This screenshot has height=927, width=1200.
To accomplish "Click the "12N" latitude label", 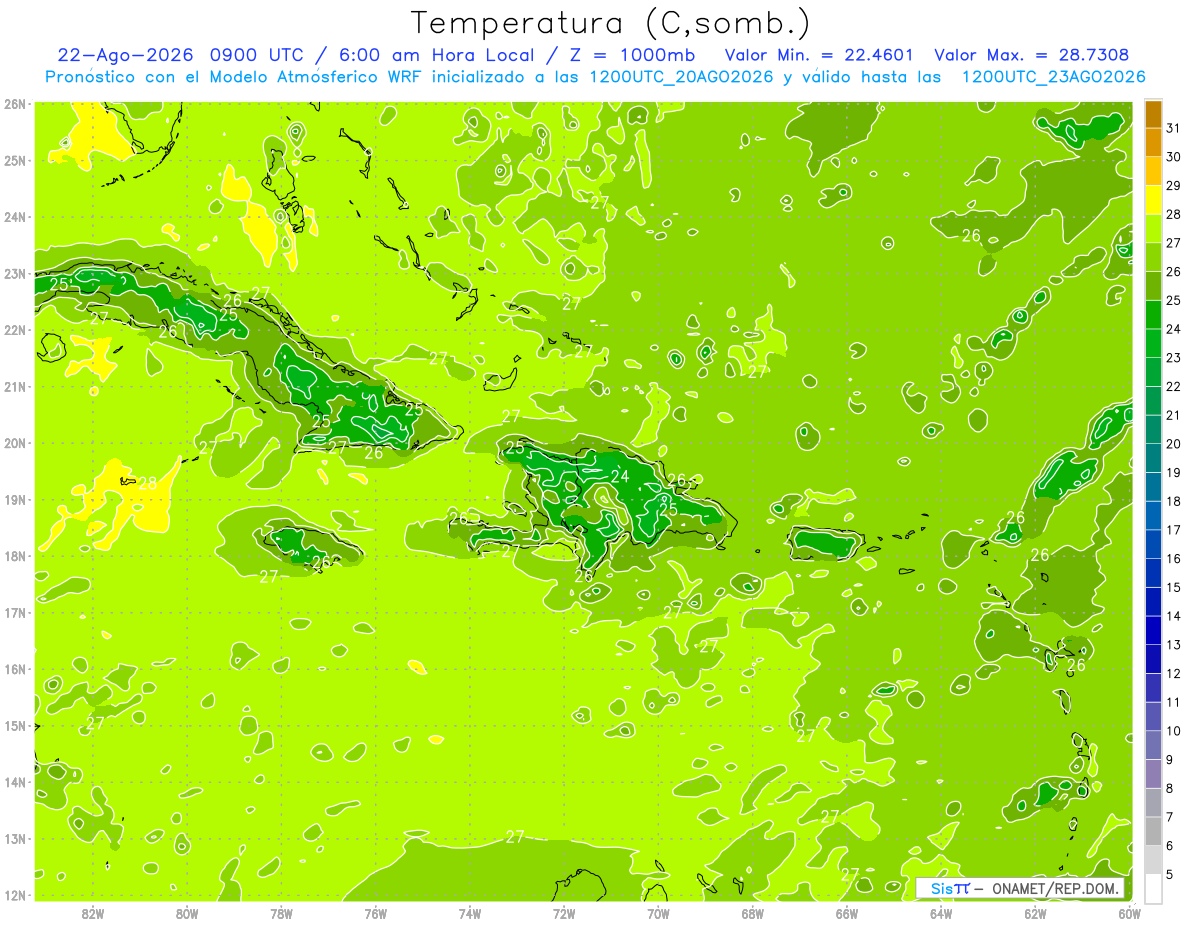I will (x=15, y=895).
